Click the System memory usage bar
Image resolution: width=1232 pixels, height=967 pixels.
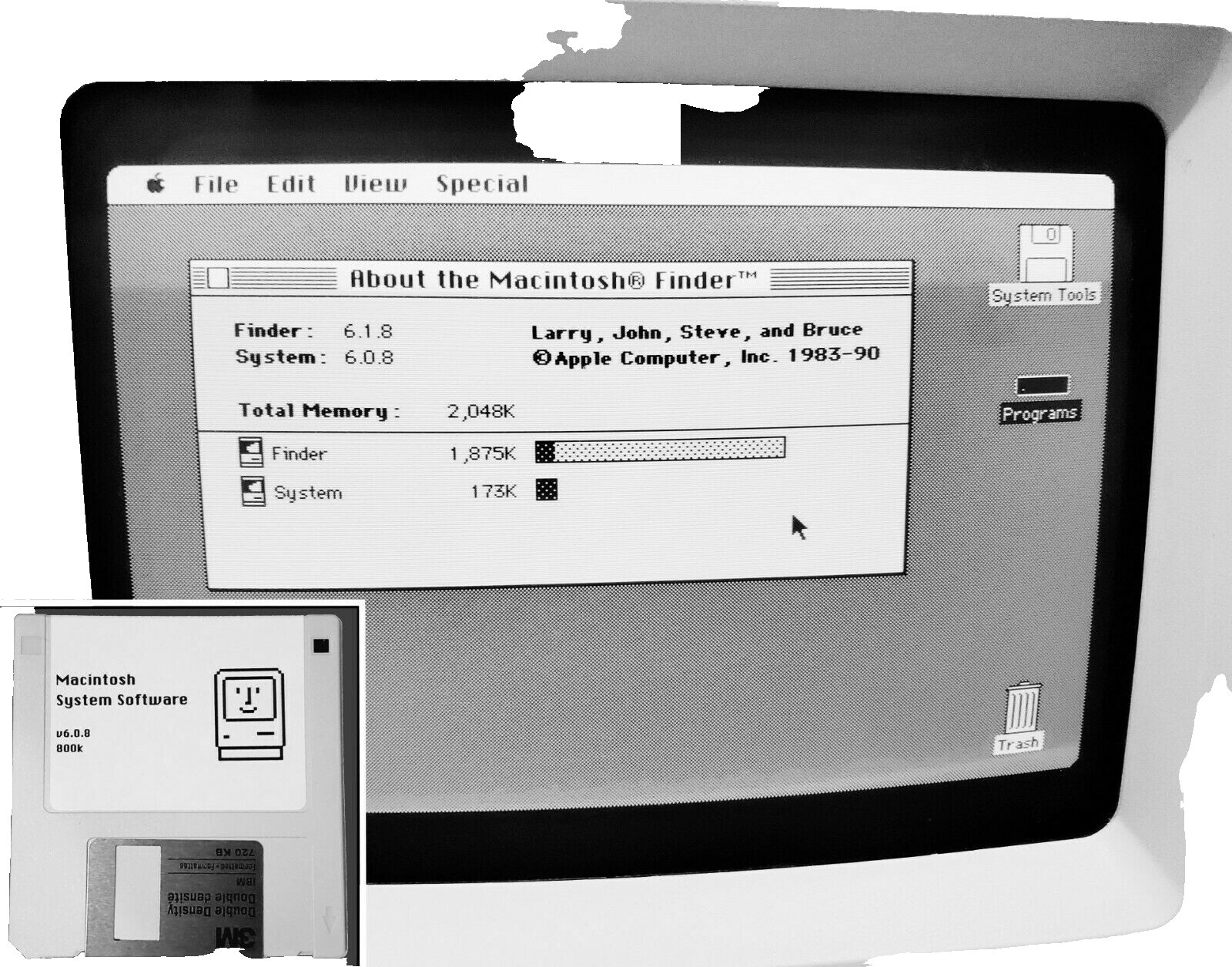click(x=546, y=489)
